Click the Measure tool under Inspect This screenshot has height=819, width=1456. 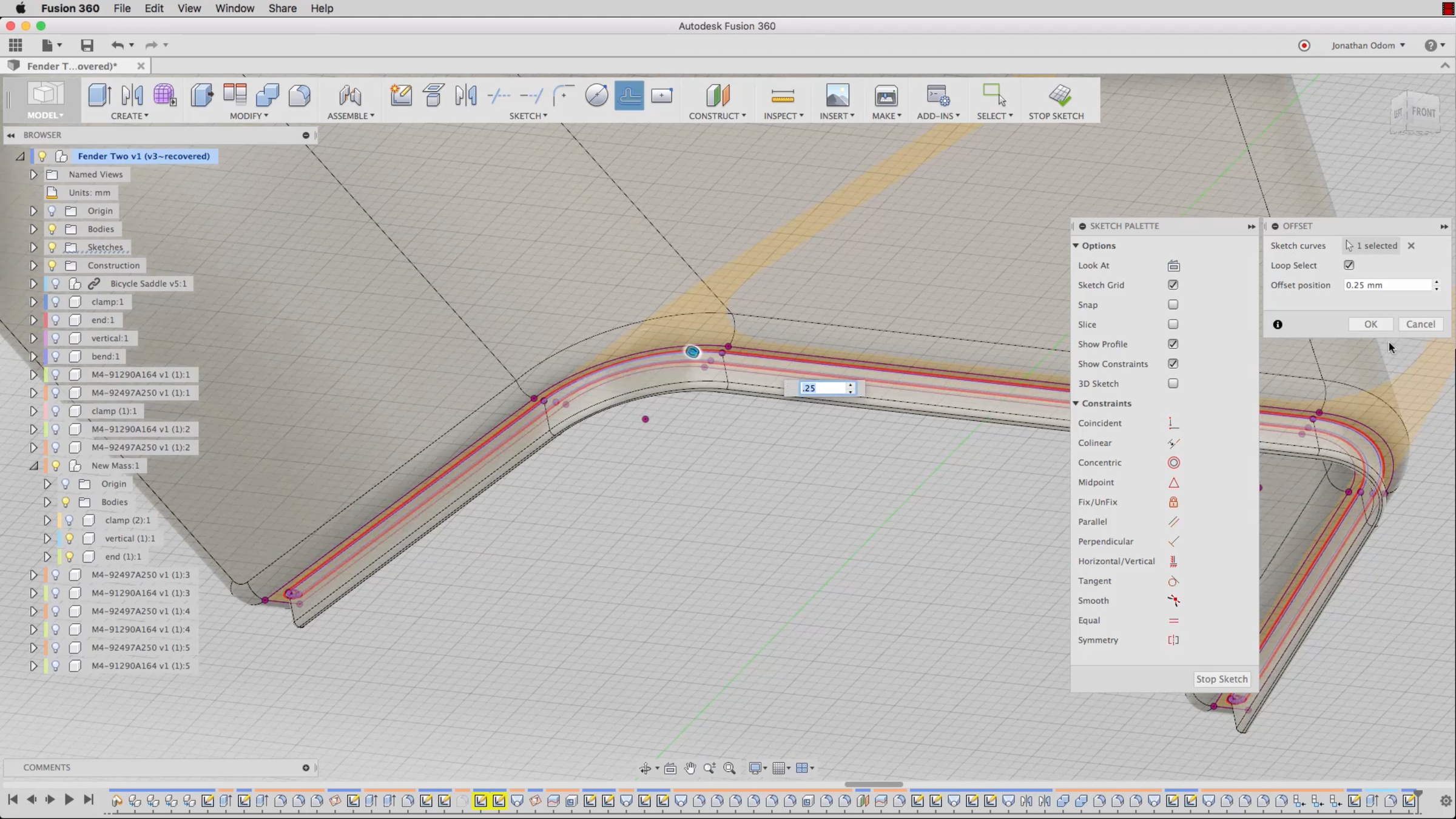[x=783, y=96]
